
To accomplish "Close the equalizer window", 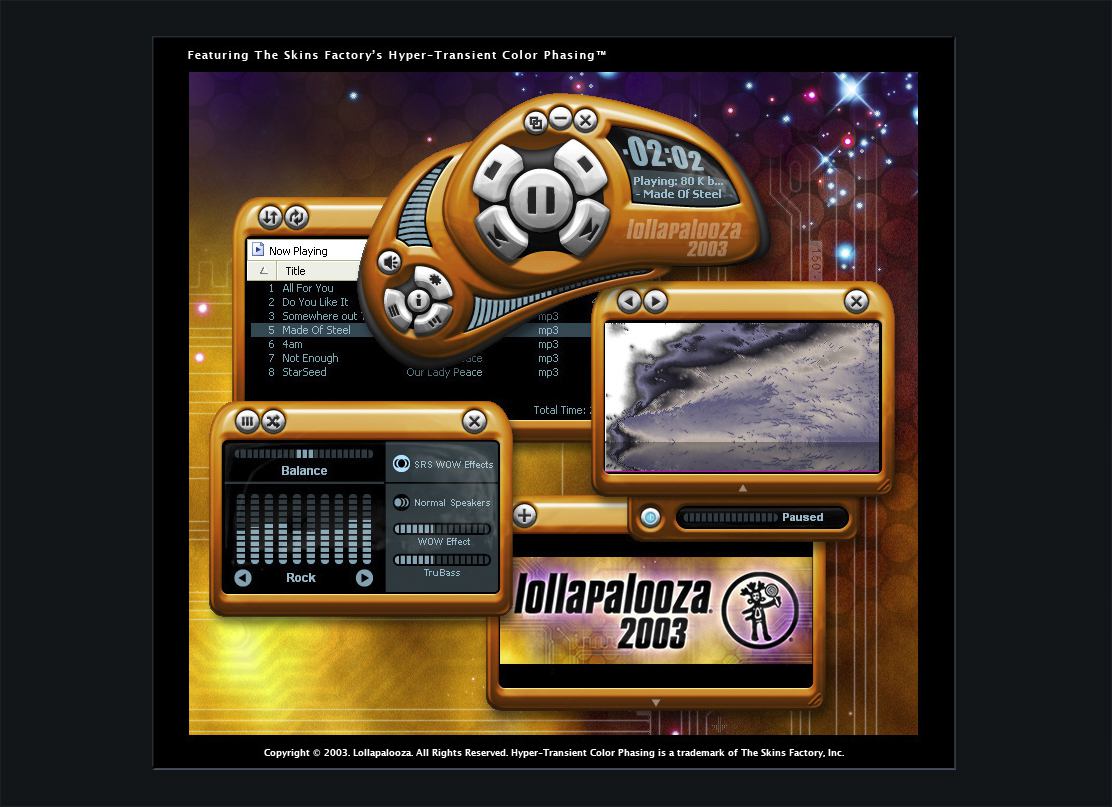I will [474, 421].
